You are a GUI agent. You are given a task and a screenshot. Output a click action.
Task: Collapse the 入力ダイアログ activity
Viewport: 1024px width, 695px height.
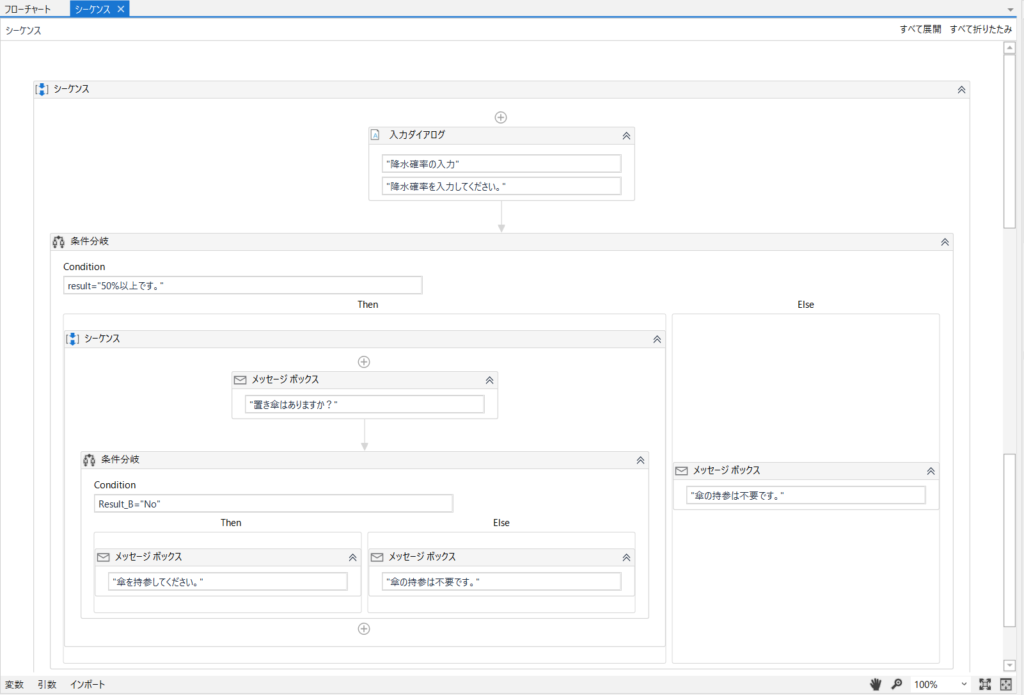click(x=626, y=135)
